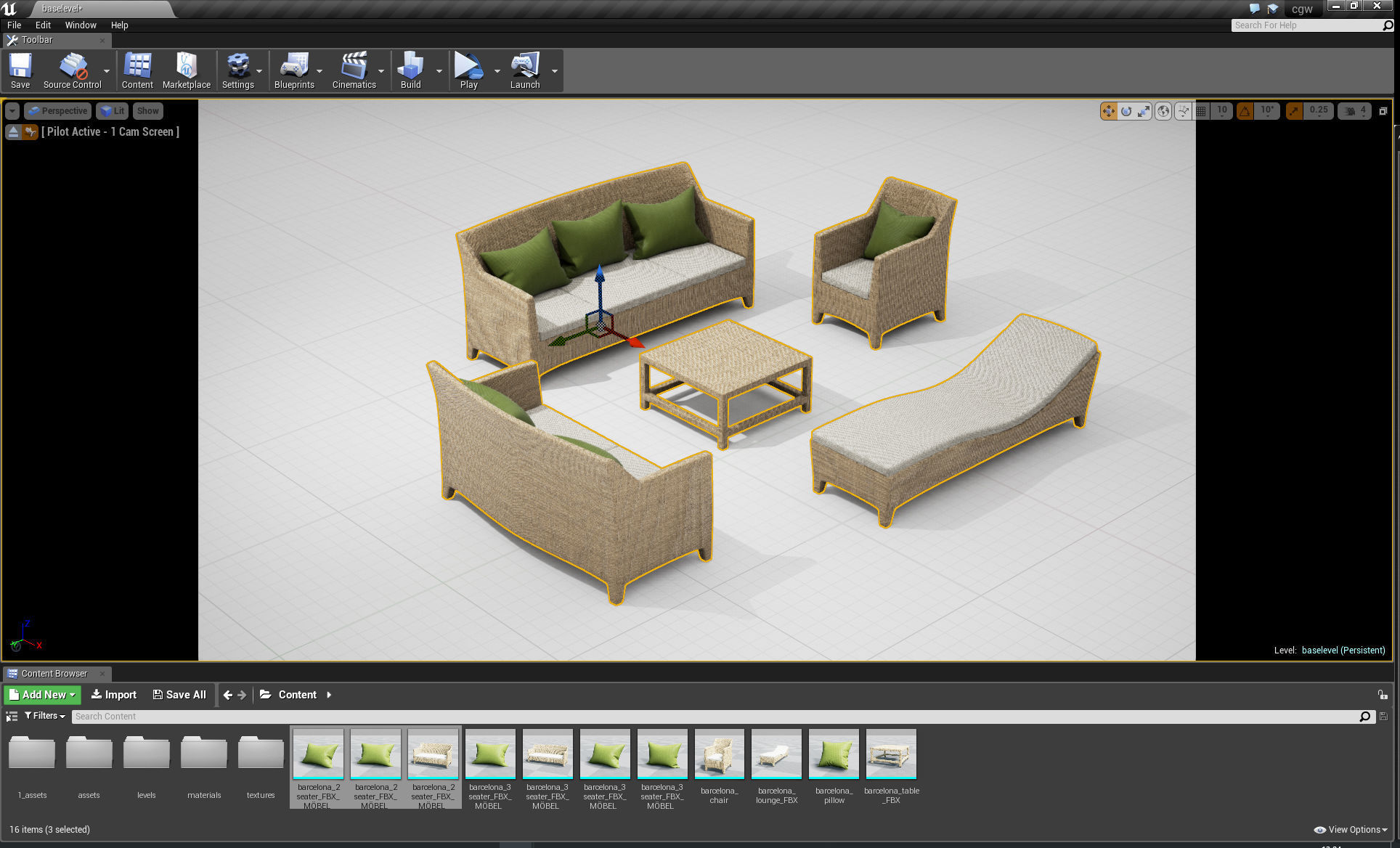Open the Marketplace
Viewport: 1400px width, 848px height.
pyautogui.click(x=187, y=69)
